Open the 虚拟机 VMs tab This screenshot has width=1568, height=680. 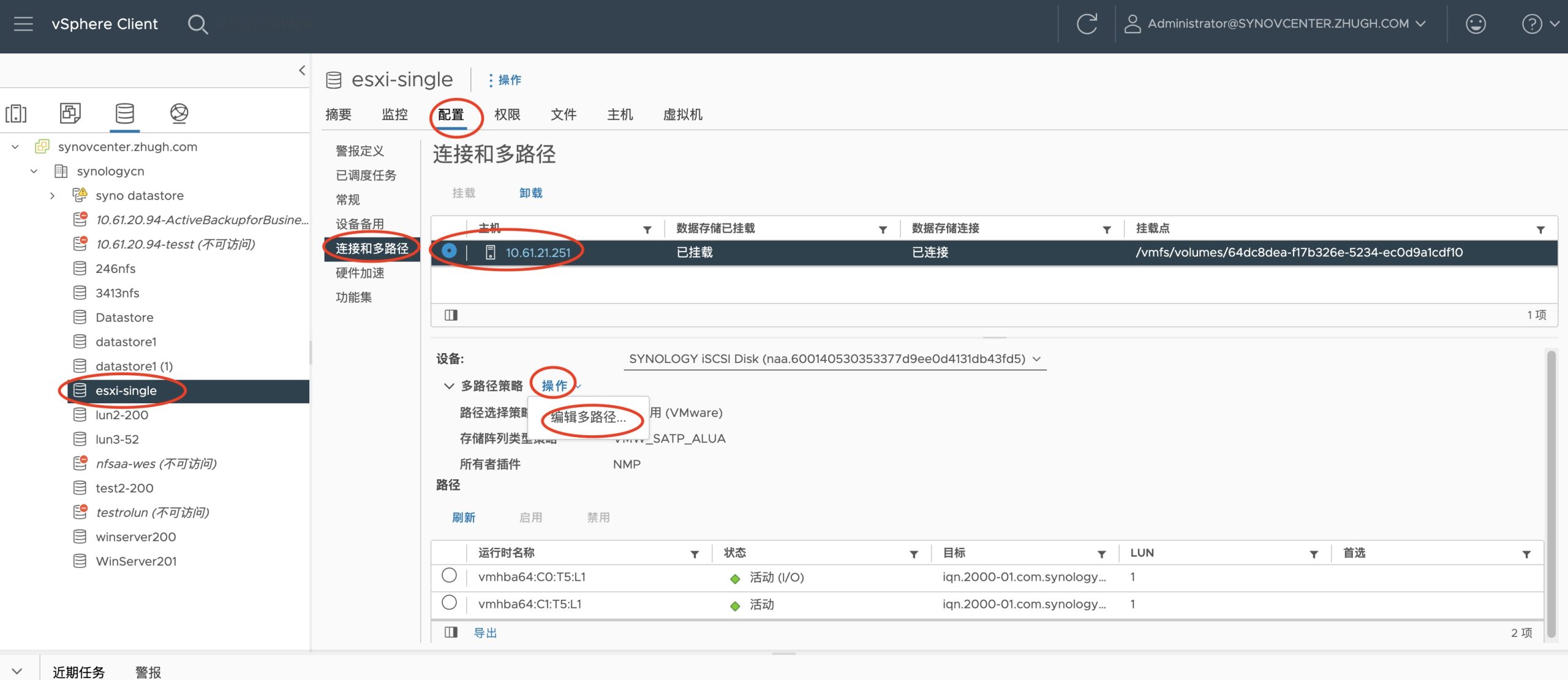682,114
